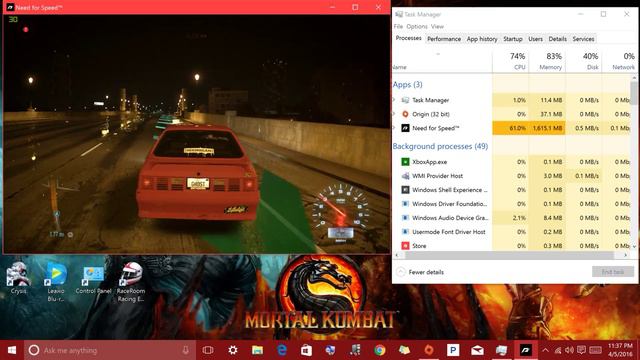The width and height of the screenshot is (640, 360).
Task: Switch to the Services tab
Action: (583, 39)
